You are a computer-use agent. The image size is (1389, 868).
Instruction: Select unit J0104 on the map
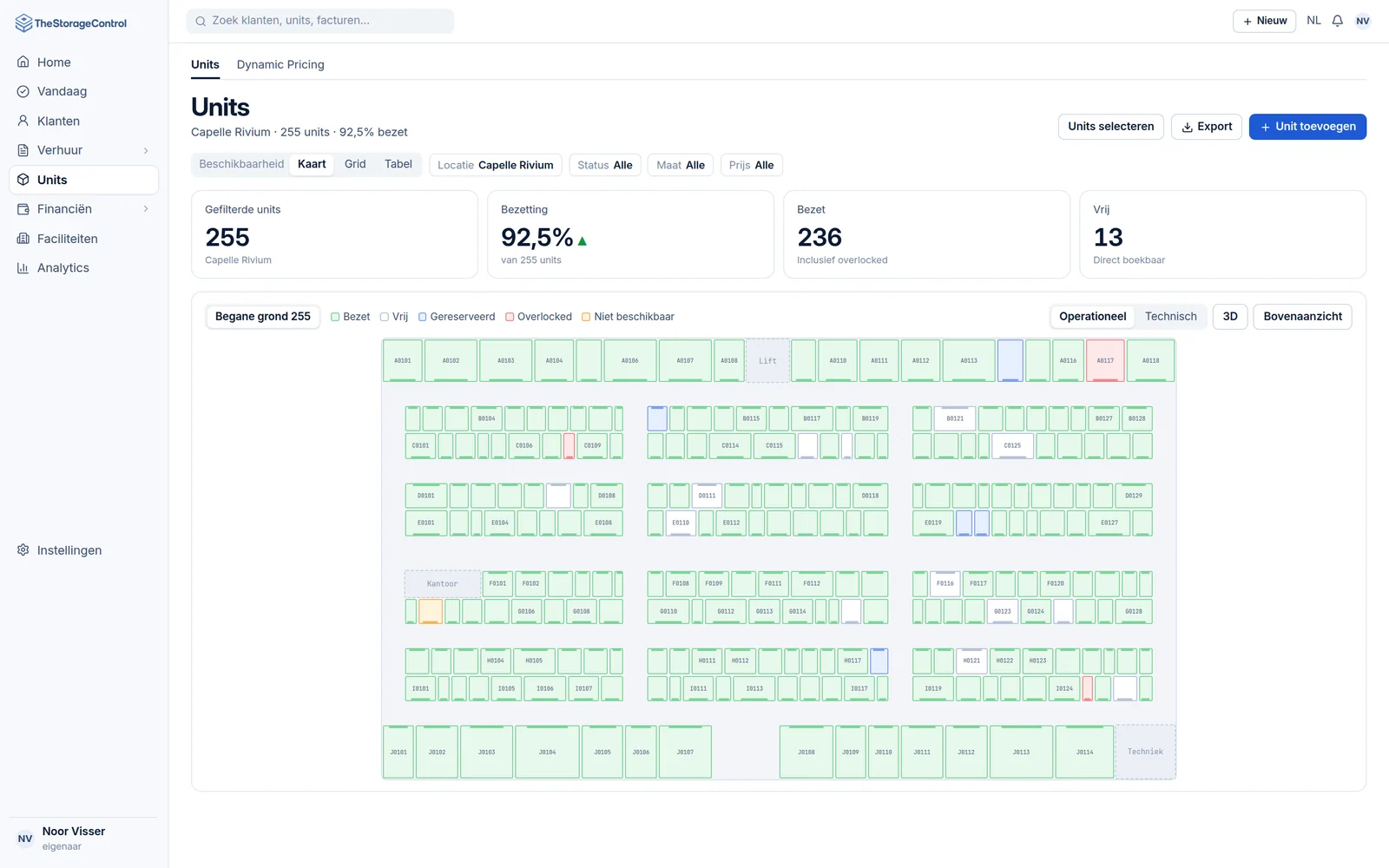[547, 752]
